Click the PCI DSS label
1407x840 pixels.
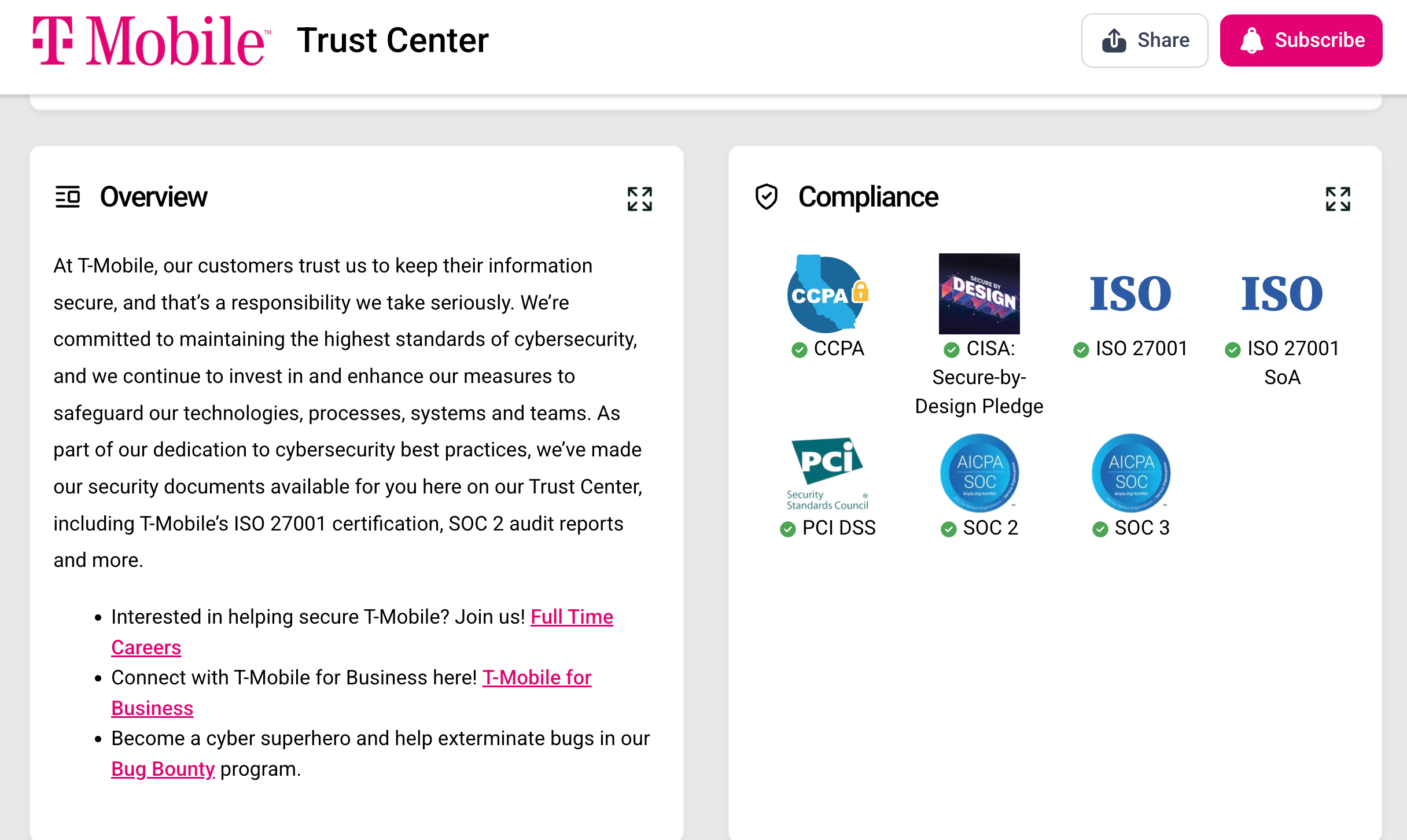pos(839,528)
